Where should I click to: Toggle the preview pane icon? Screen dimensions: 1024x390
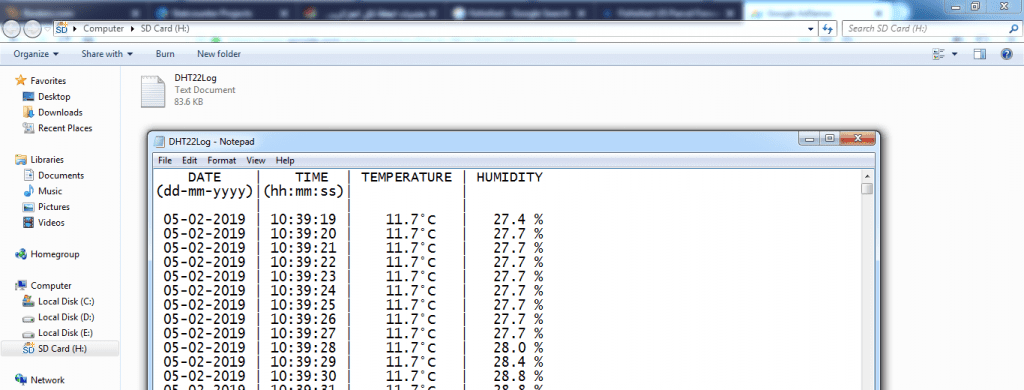(980, 54)
